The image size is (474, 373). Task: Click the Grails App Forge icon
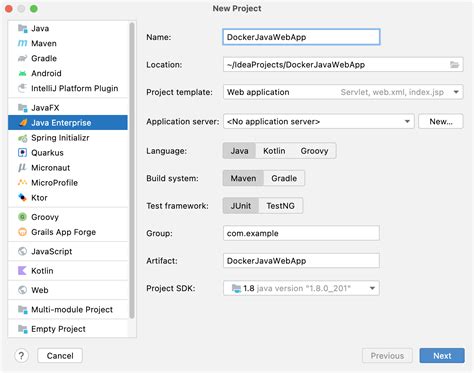23,232
